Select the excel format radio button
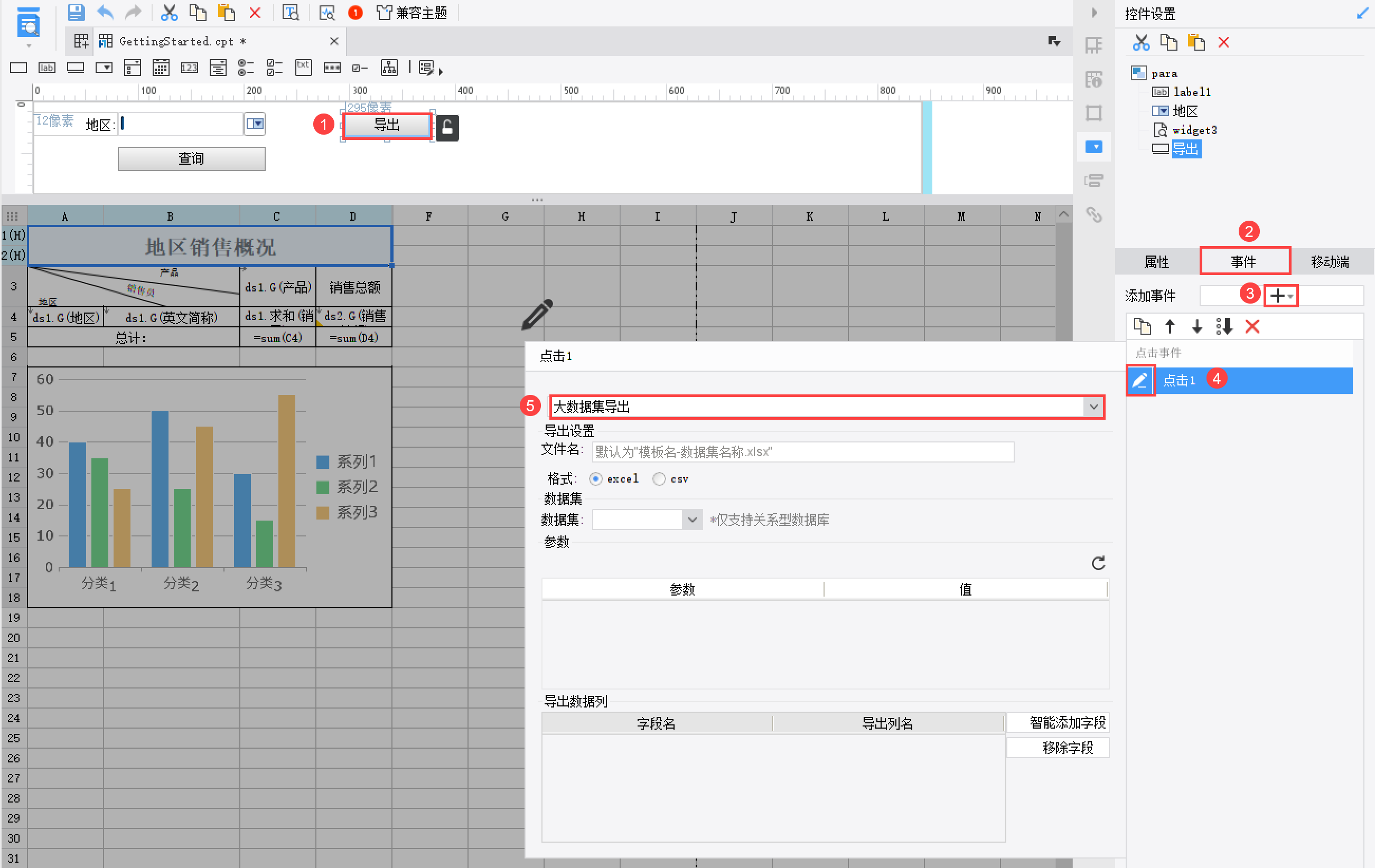Image resolution: width=1375 pixels, height=868 pixels. pyautogui.click(x=595, y=479)
